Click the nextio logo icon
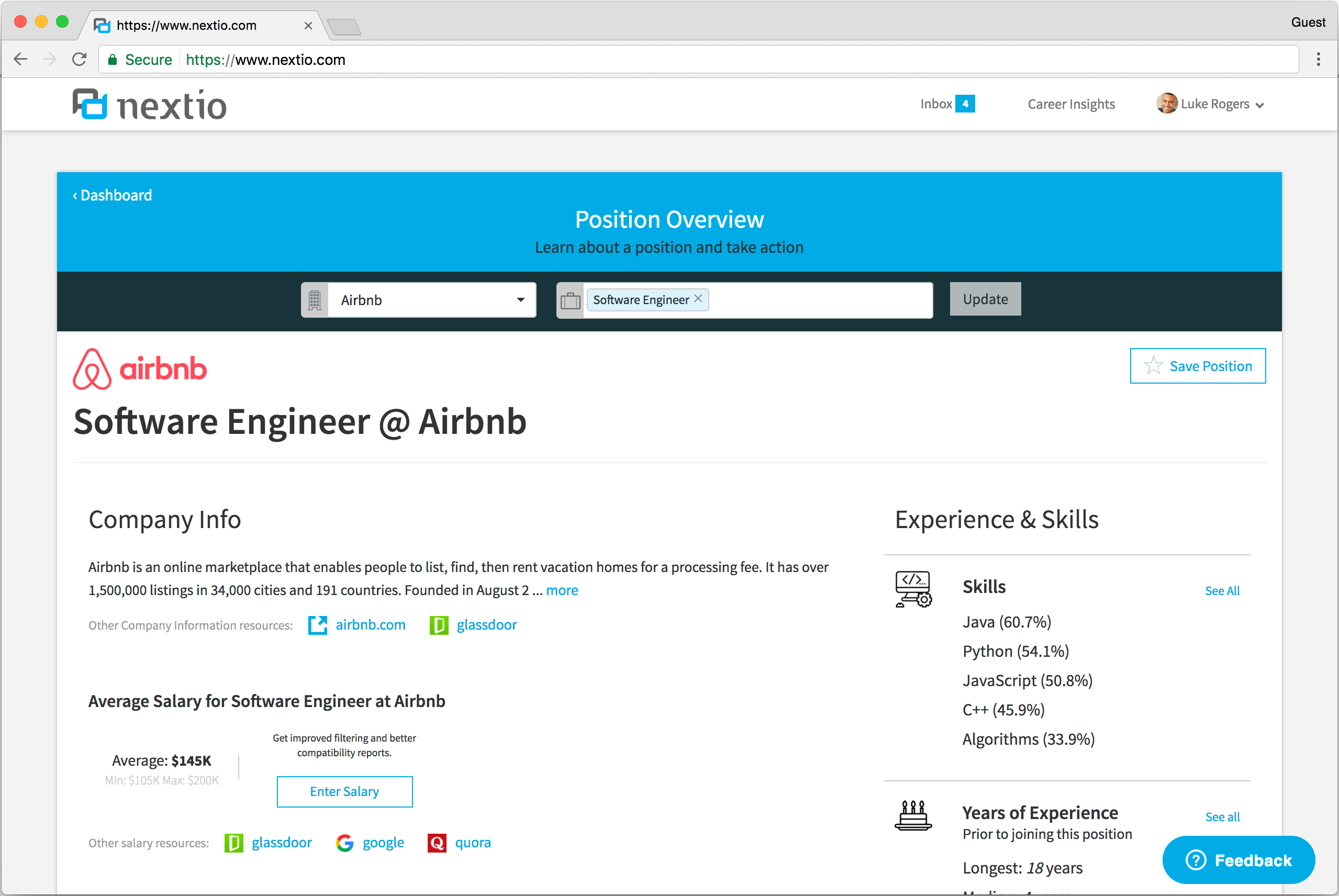The width and height of the screenshot is (1339, 896). (90, 104)
